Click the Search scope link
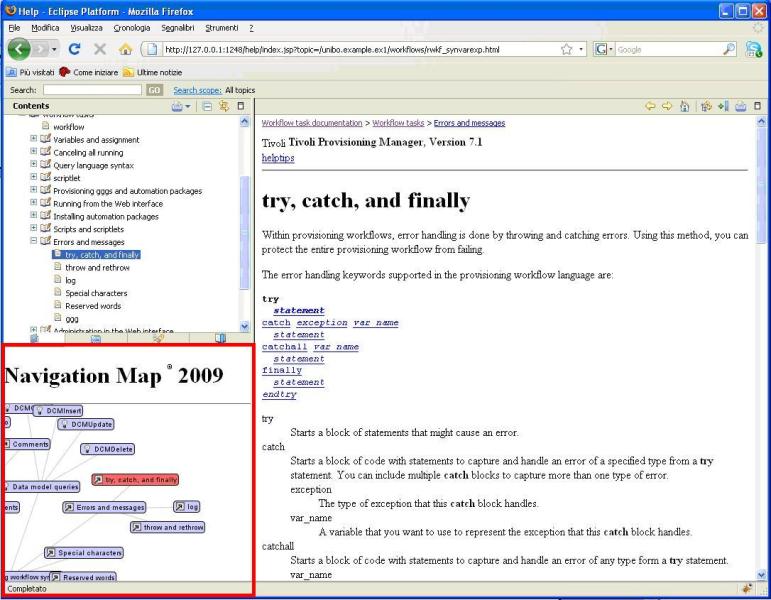Viewport: 771px width, 600px height. [x=199, y=89]
